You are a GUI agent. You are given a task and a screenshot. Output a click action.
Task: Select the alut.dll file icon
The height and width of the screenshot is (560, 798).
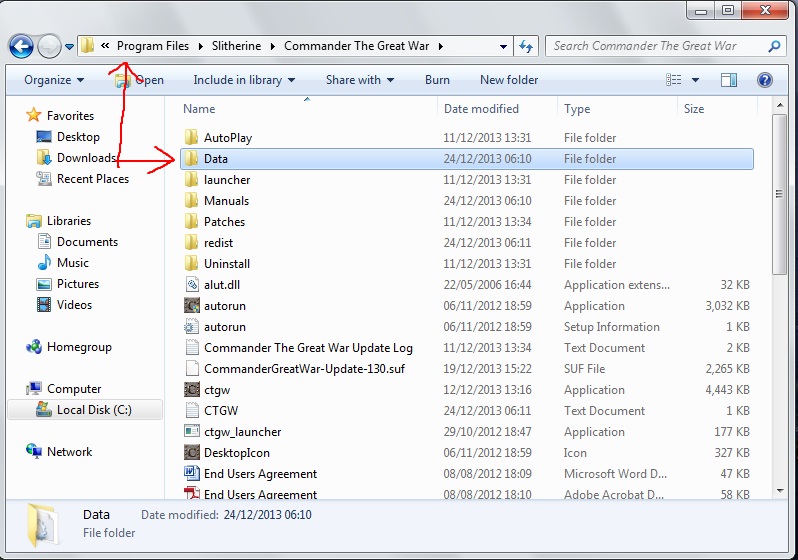(x=192, y=285)
